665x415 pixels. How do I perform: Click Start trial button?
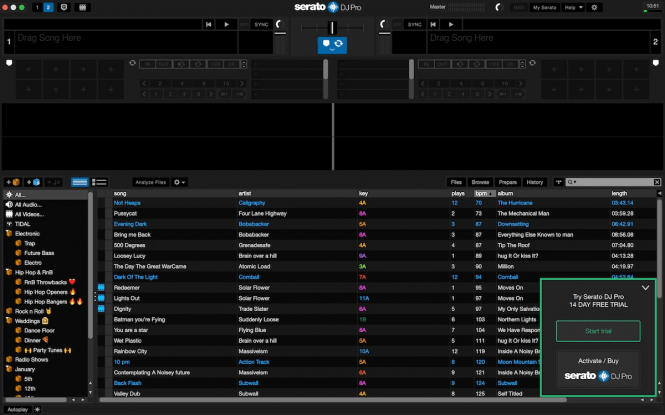tap(598, 331)
